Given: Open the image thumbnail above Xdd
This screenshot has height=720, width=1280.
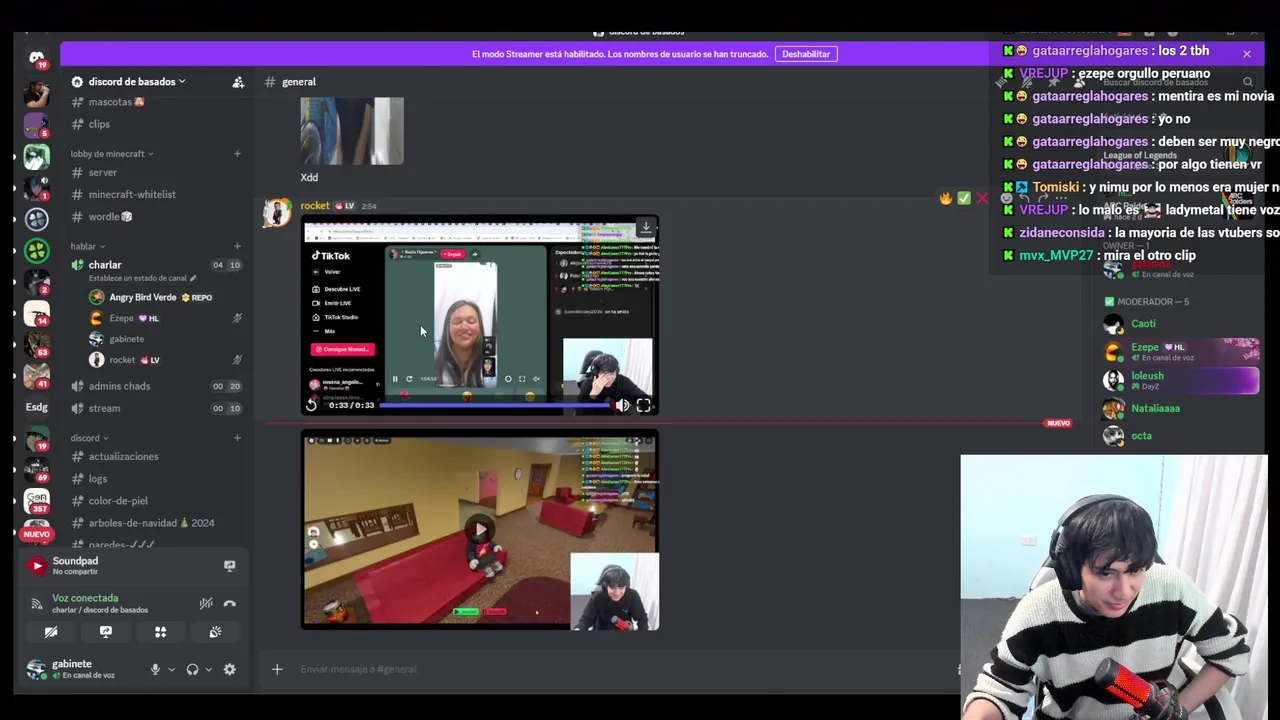Looking at the screenshot, I should (352, 131).
